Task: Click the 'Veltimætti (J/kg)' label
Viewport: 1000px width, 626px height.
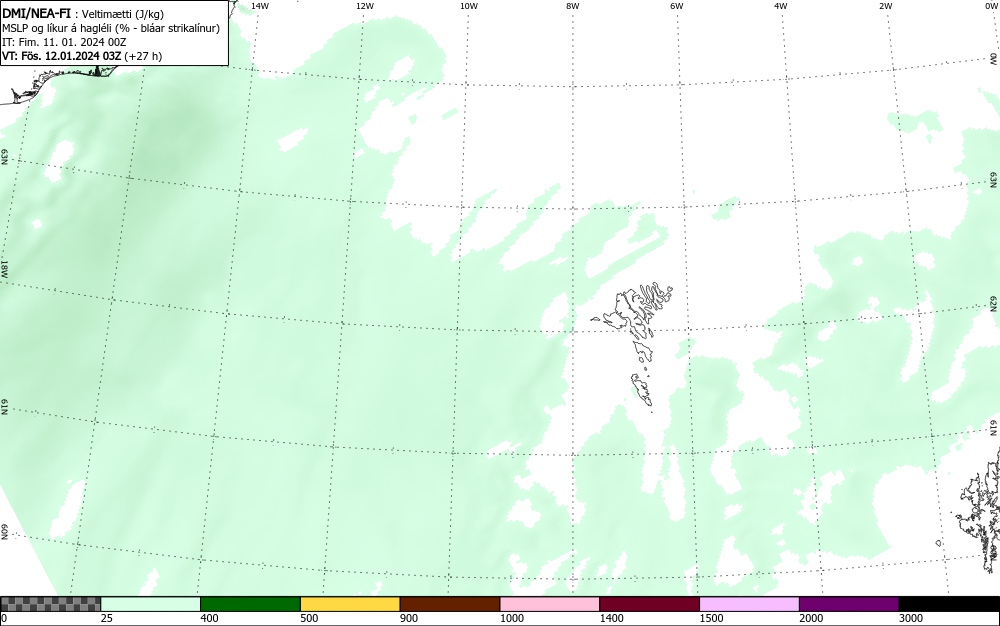Action: tap(123, 14)
